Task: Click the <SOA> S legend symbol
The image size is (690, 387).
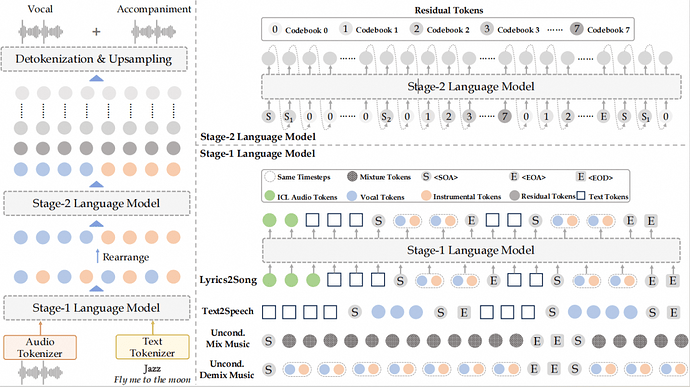Action: pyautogui.click(x=426, y=177)
